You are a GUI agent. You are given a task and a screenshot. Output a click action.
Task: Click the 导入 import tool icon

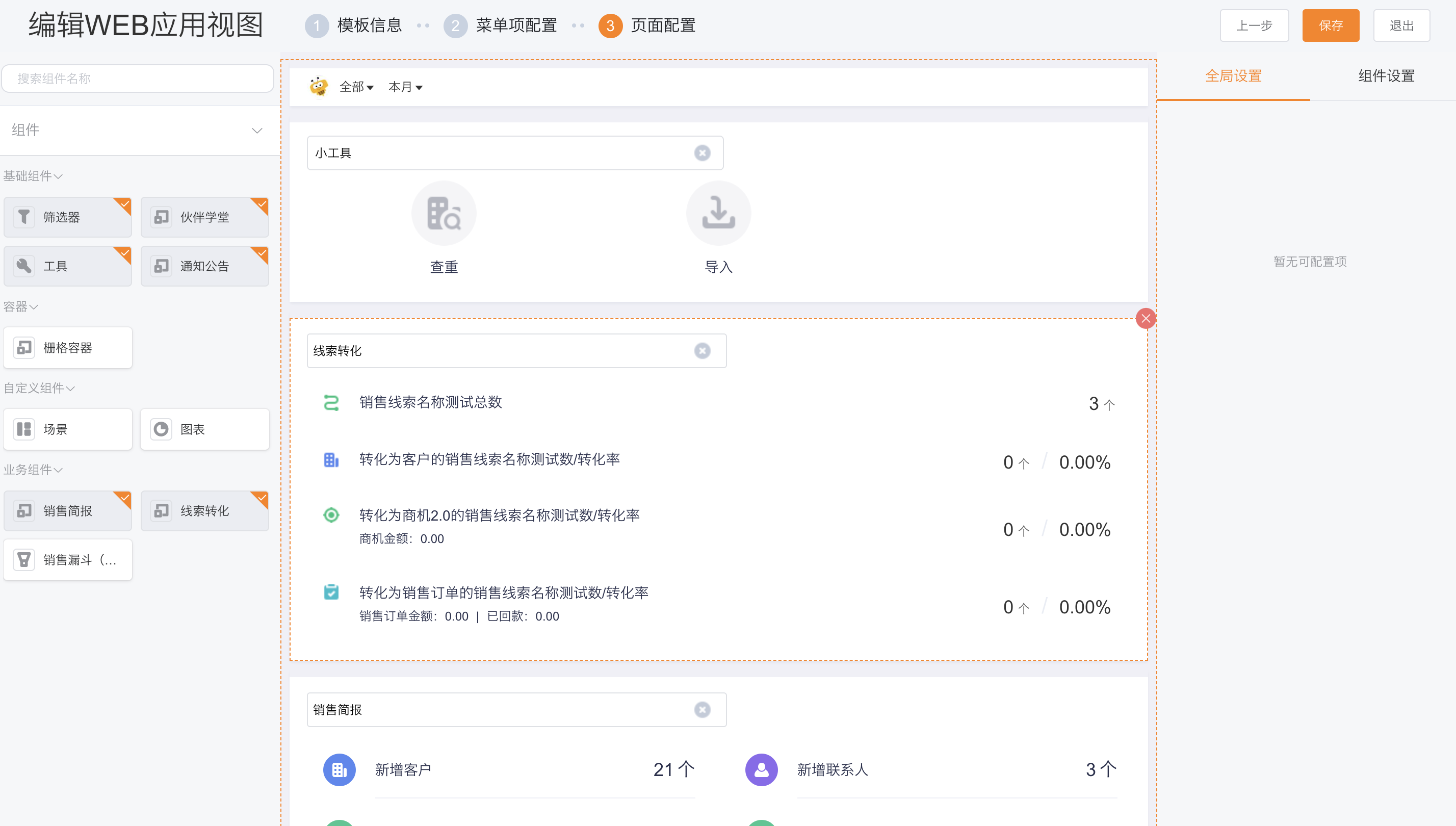[x=718, y=213]
